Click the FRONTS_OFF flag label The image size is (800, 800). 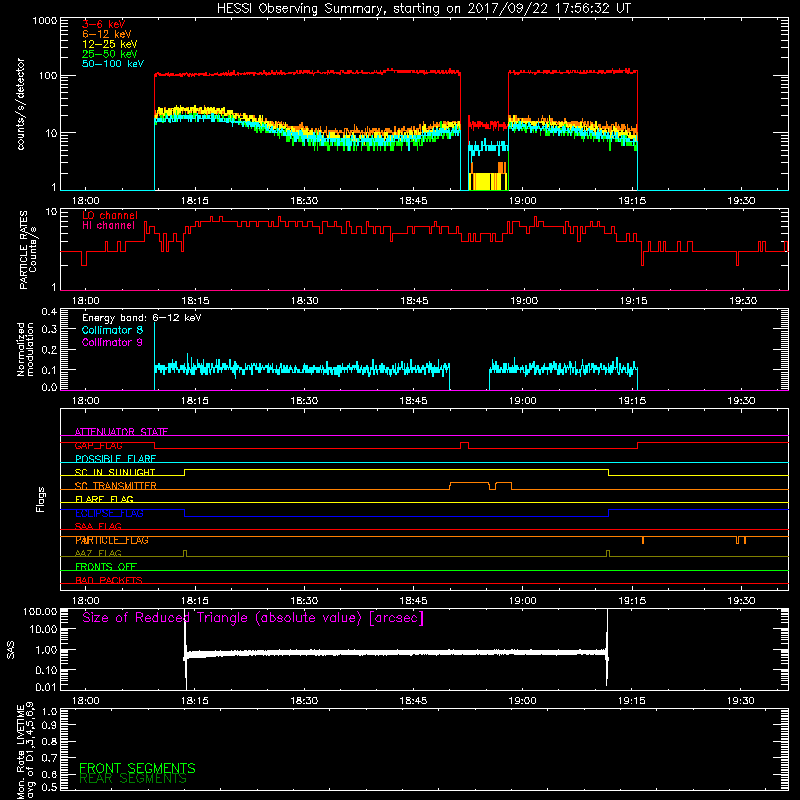click(106, 567)
